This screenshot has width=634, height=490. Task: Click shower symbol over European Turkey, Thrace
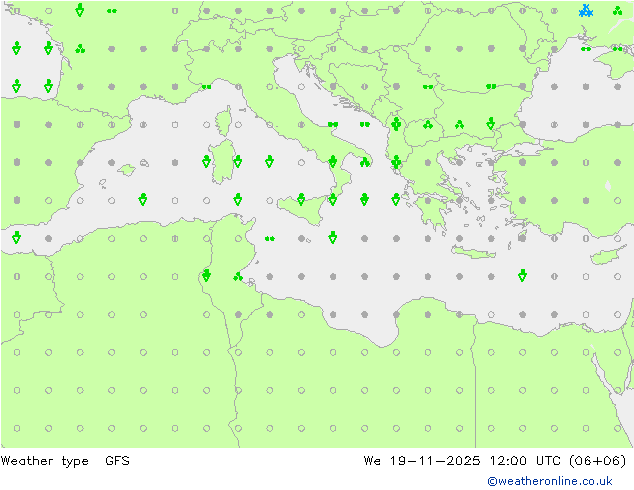click(x=491, y=123)
